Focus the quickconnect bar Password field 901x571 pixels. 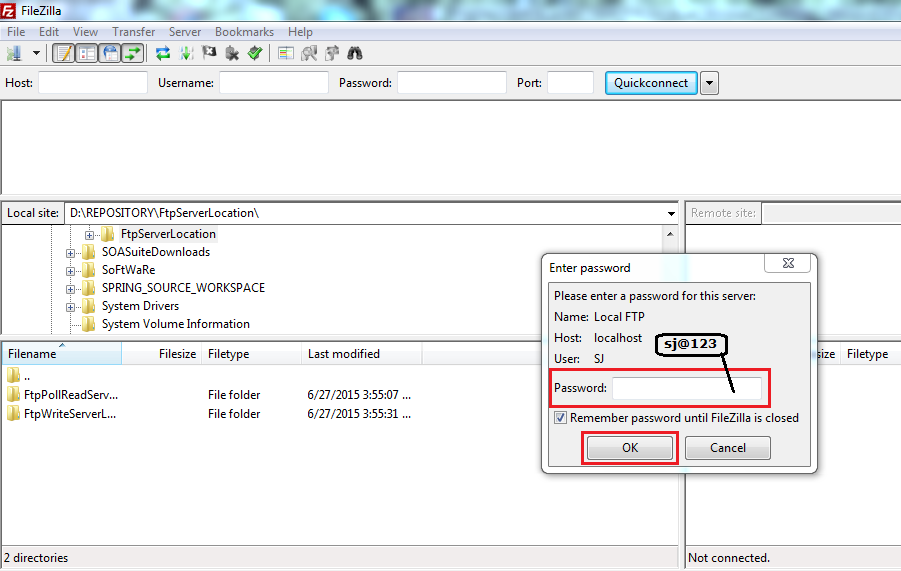click(x=452, y=83)
